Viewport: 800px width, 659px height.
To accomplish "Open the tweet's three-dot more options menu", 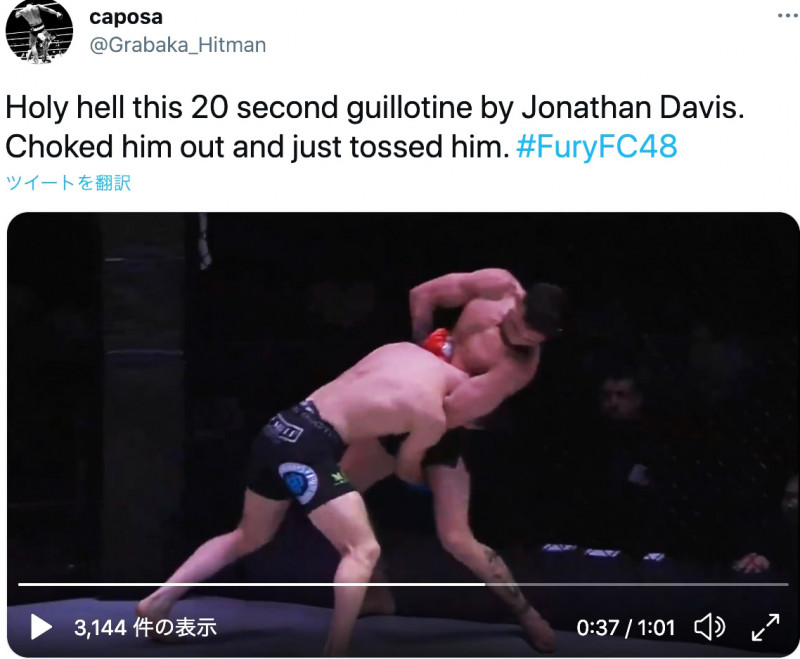I will (x=788, y=16).
